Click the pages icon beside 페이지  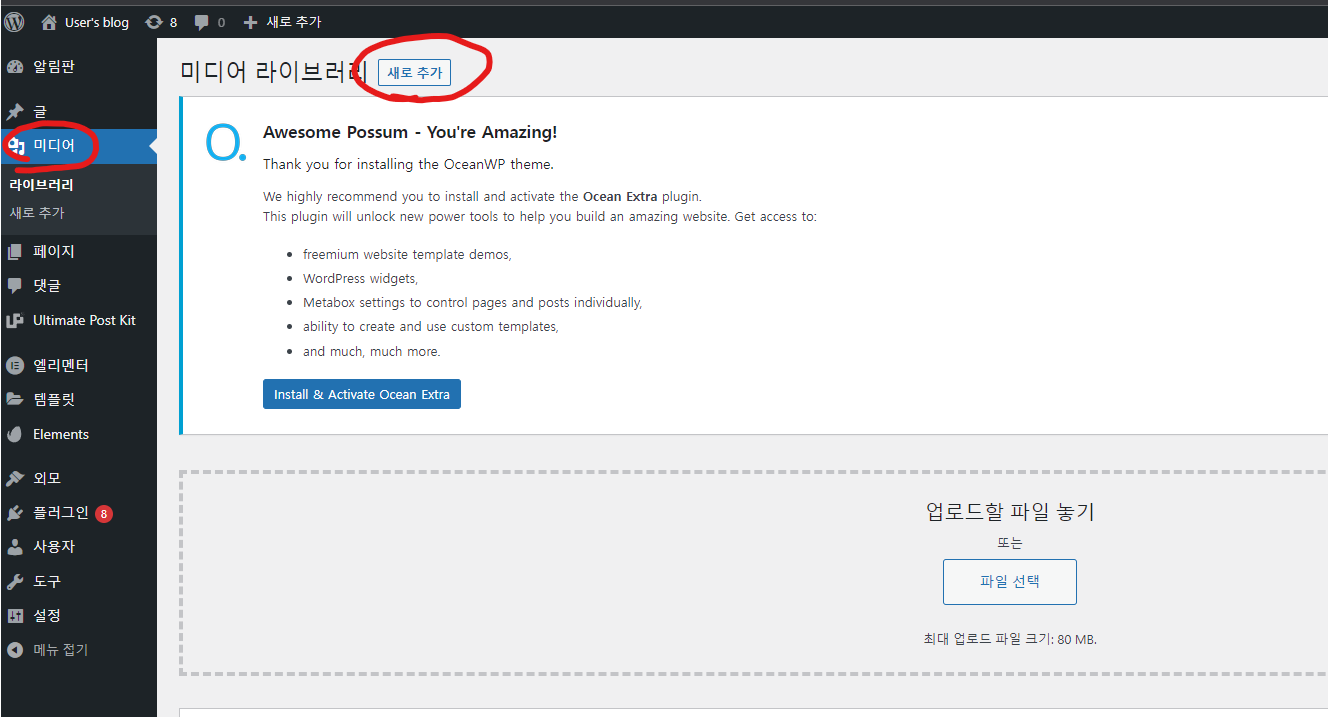[x=15, y=252]
